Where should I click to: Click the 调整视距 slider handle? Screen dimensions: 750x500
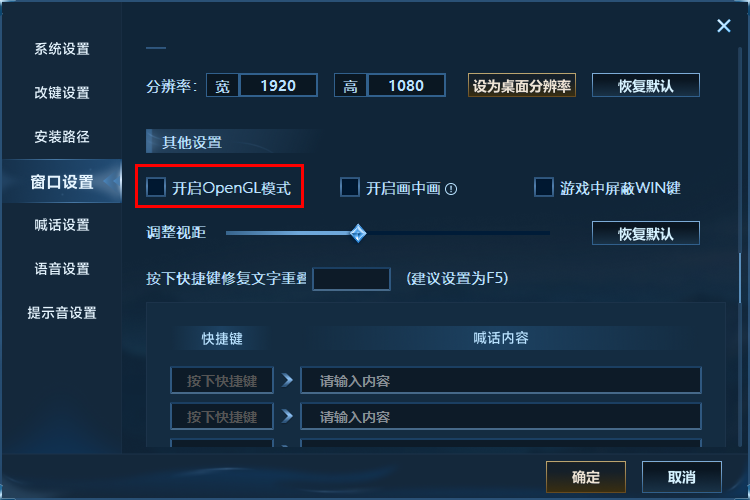pyautogui.click(x=358, y=233)
